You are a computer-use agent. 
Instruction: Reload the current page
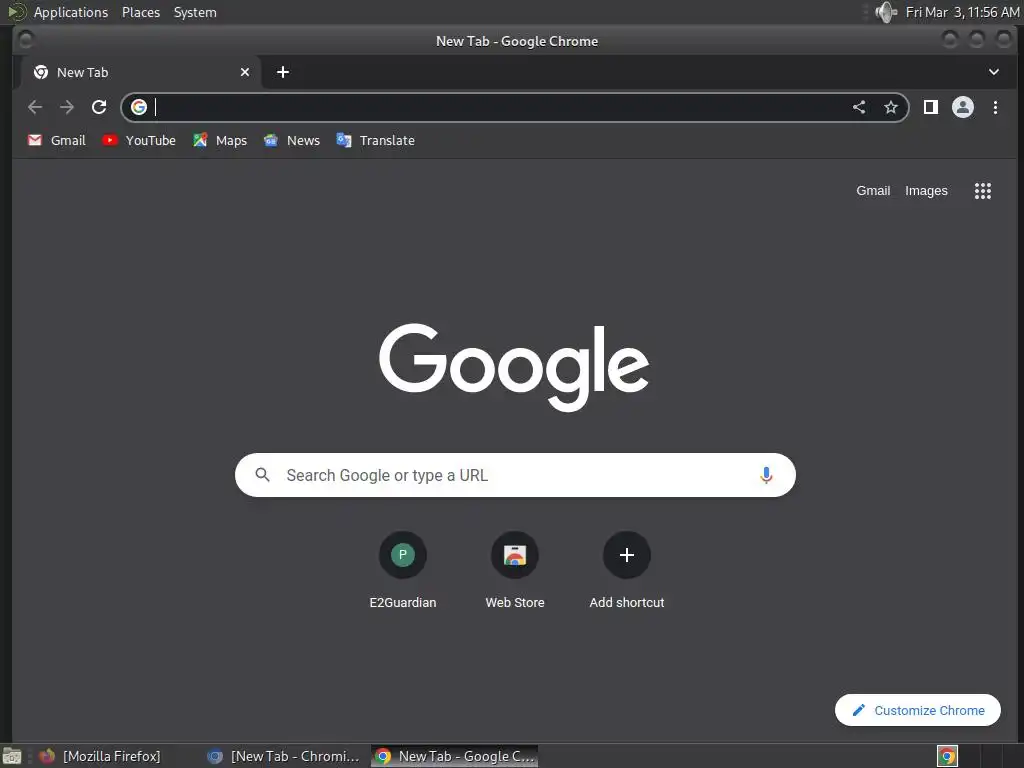99,107
